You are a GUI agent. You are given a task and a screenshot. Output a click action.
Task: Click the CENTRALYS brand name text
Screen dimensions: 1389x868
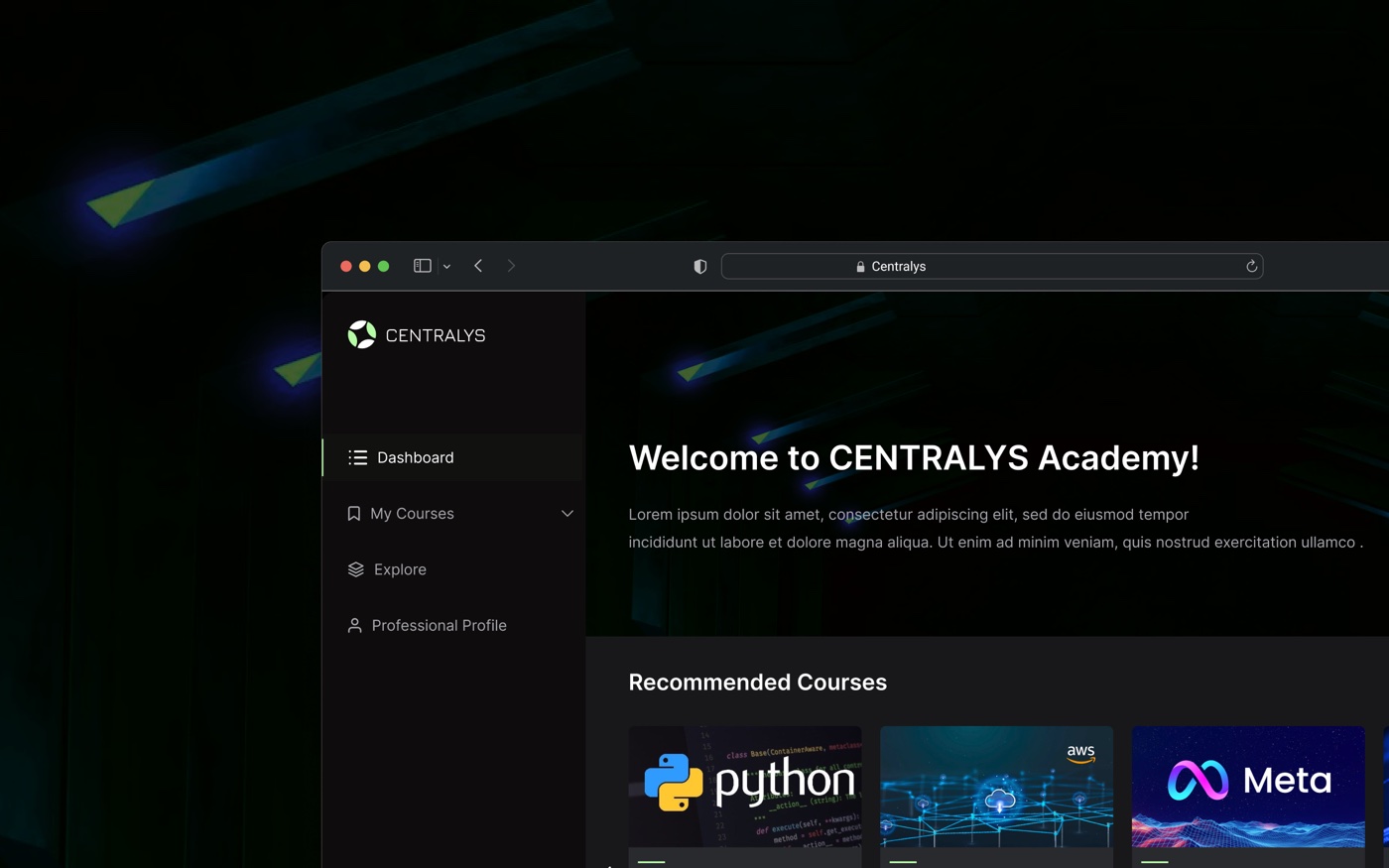pos(436,335)
